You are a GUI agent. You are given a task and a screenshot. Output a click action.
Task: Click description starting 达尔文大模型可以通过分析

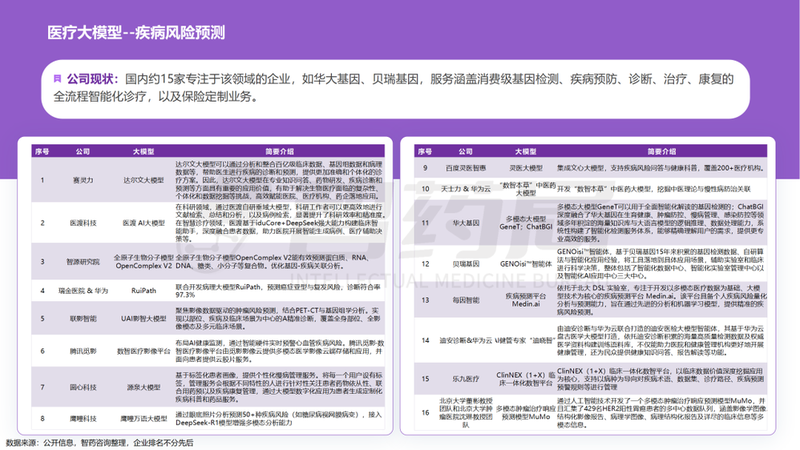279,180
